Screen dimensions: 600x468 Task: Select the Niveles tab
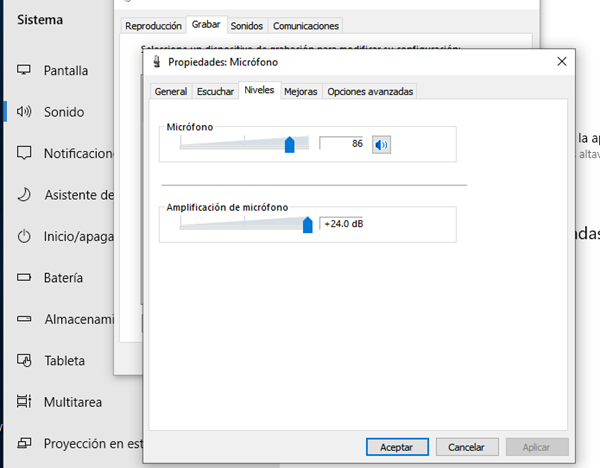pos(259,90)
